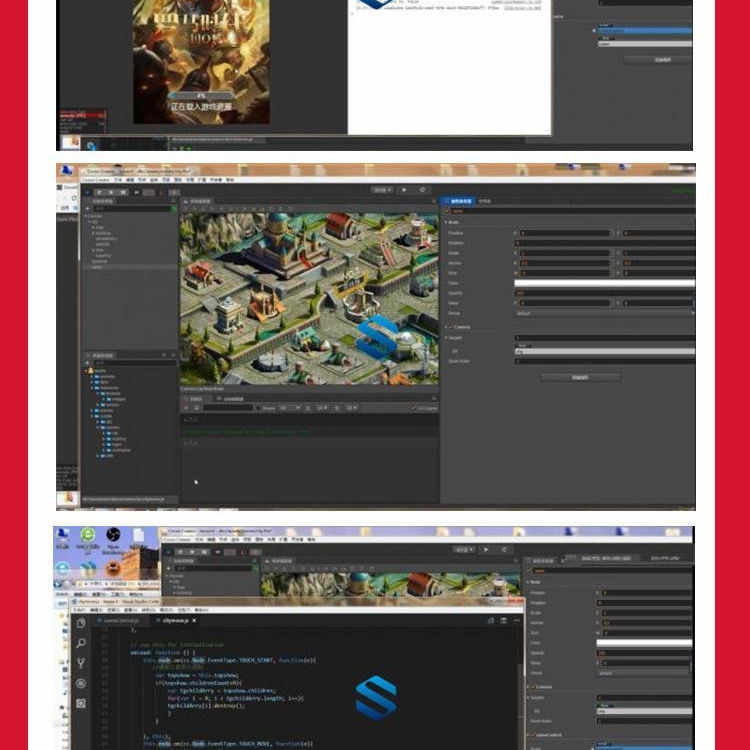This screenshot has width=750, height=750.
Task: Click the play preview button above the full city scene
Action: [404, 190]
